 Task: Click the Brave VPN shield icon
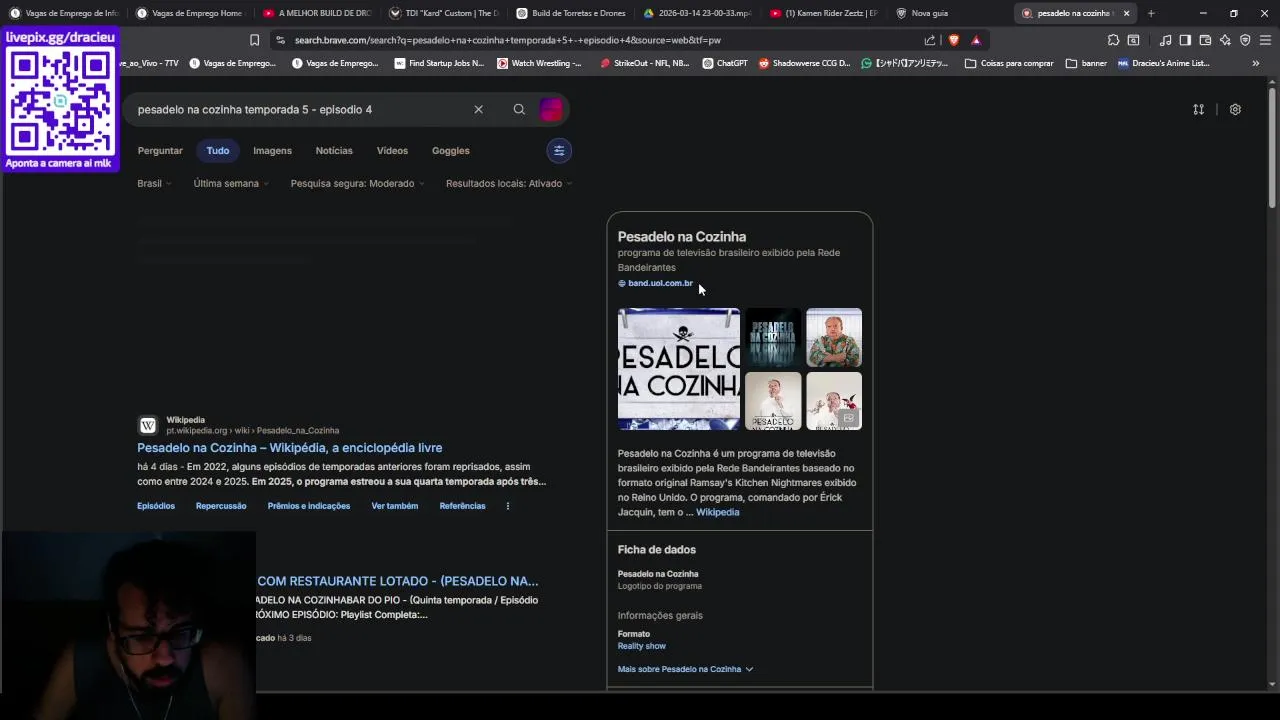(x=1245, y=40)
